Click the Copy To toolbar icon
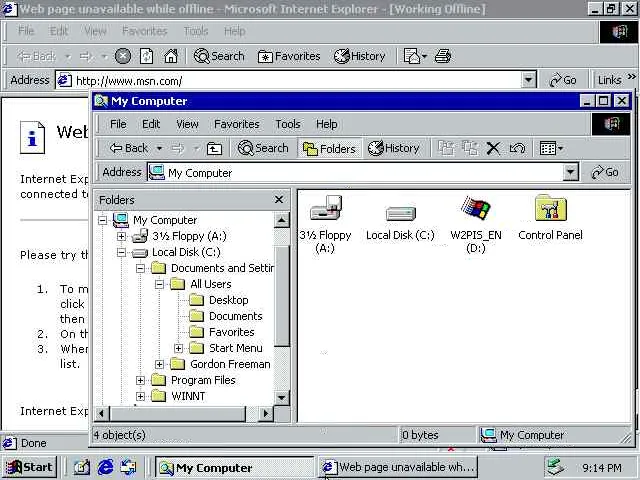 pyautogui.click(x=470, y=148)
